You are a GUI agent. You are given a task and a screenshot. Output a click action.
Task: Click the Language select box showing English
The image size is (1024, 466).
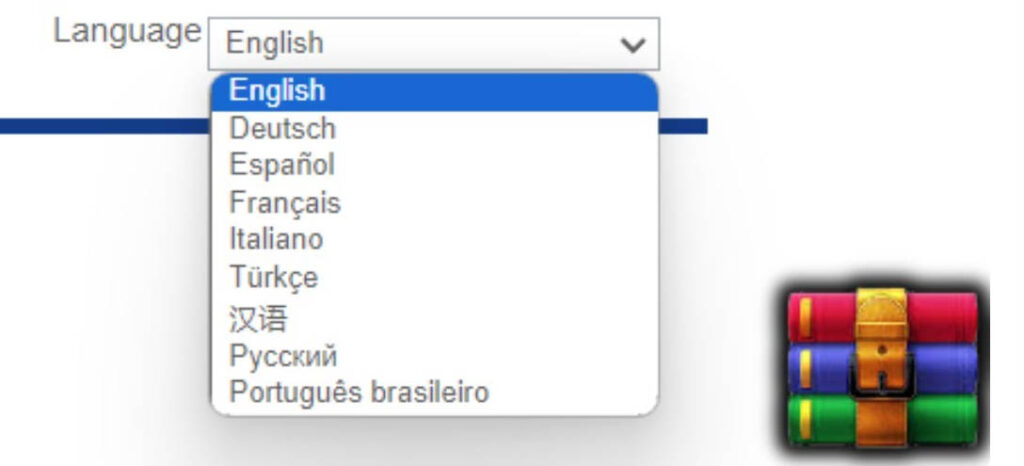pos(420,44)
